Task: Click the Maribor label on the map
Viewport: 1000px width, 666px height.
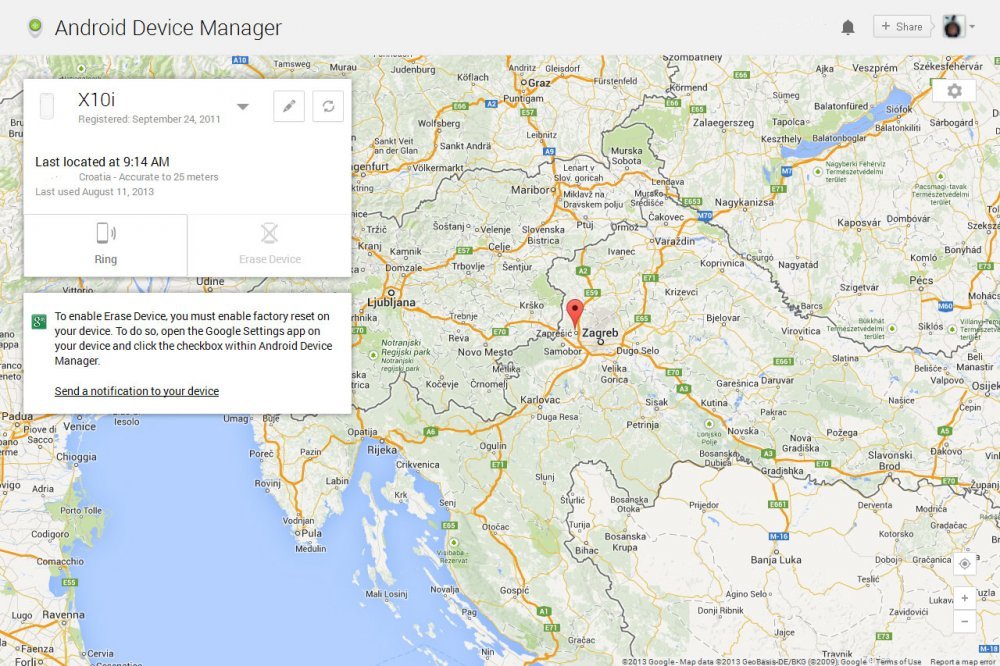Action: pyautogui.click(x=529, y=189)
